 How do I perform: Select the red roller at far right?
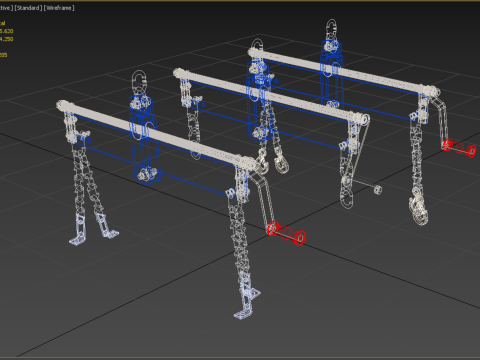(x=459, y=148)
